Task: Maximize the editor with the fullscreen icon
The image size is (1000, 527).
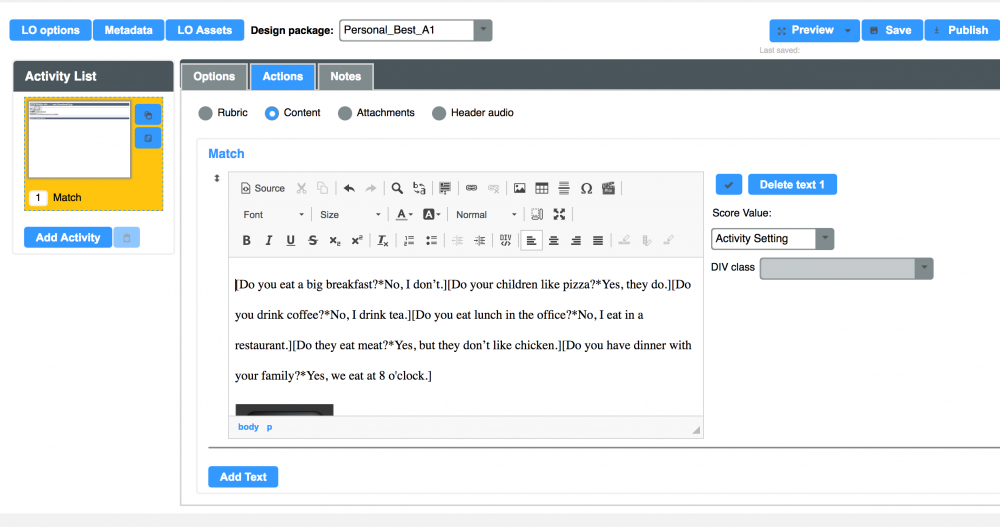Action: point(559,214)
